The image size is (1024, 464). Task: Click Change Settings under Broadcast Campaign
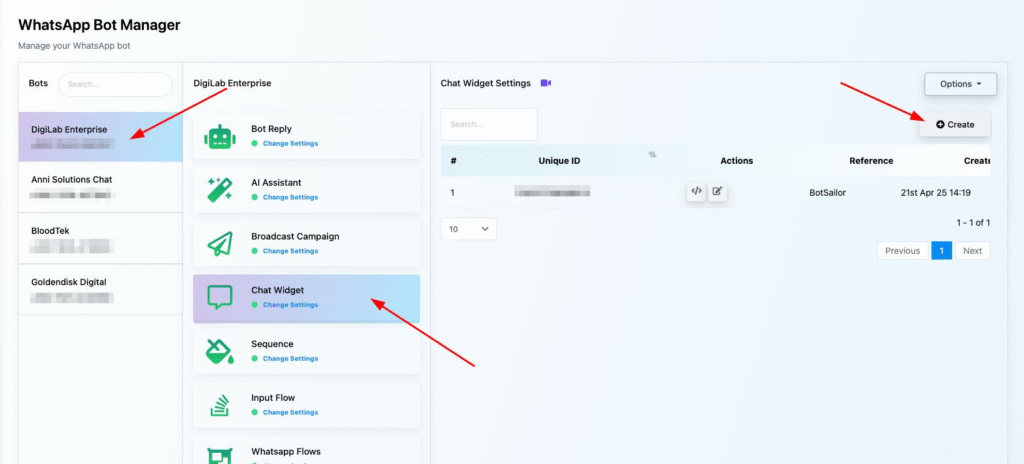[x=290, y=251]
